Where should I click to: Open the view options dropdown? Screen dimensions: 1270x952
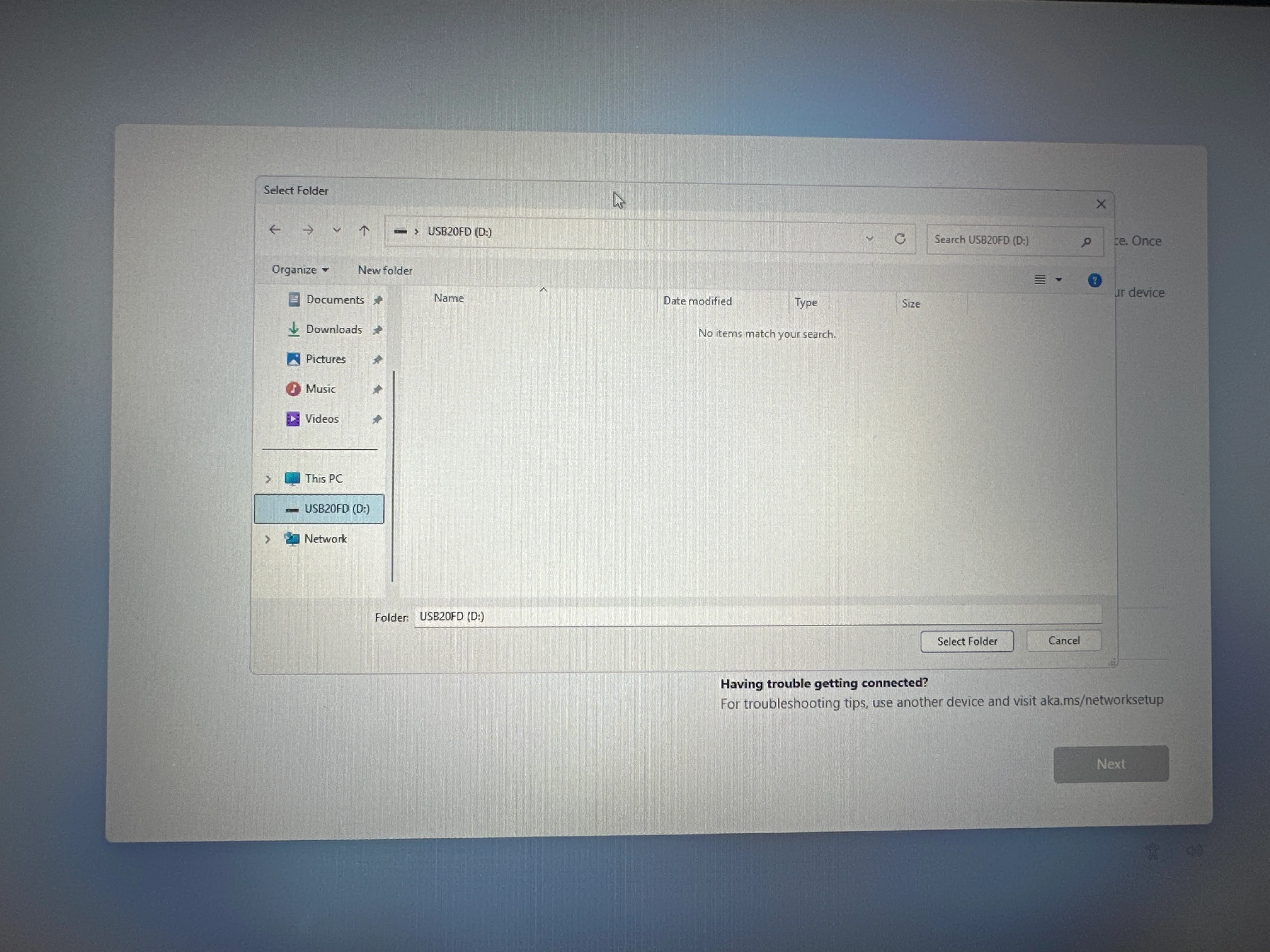coord(1059,280)
